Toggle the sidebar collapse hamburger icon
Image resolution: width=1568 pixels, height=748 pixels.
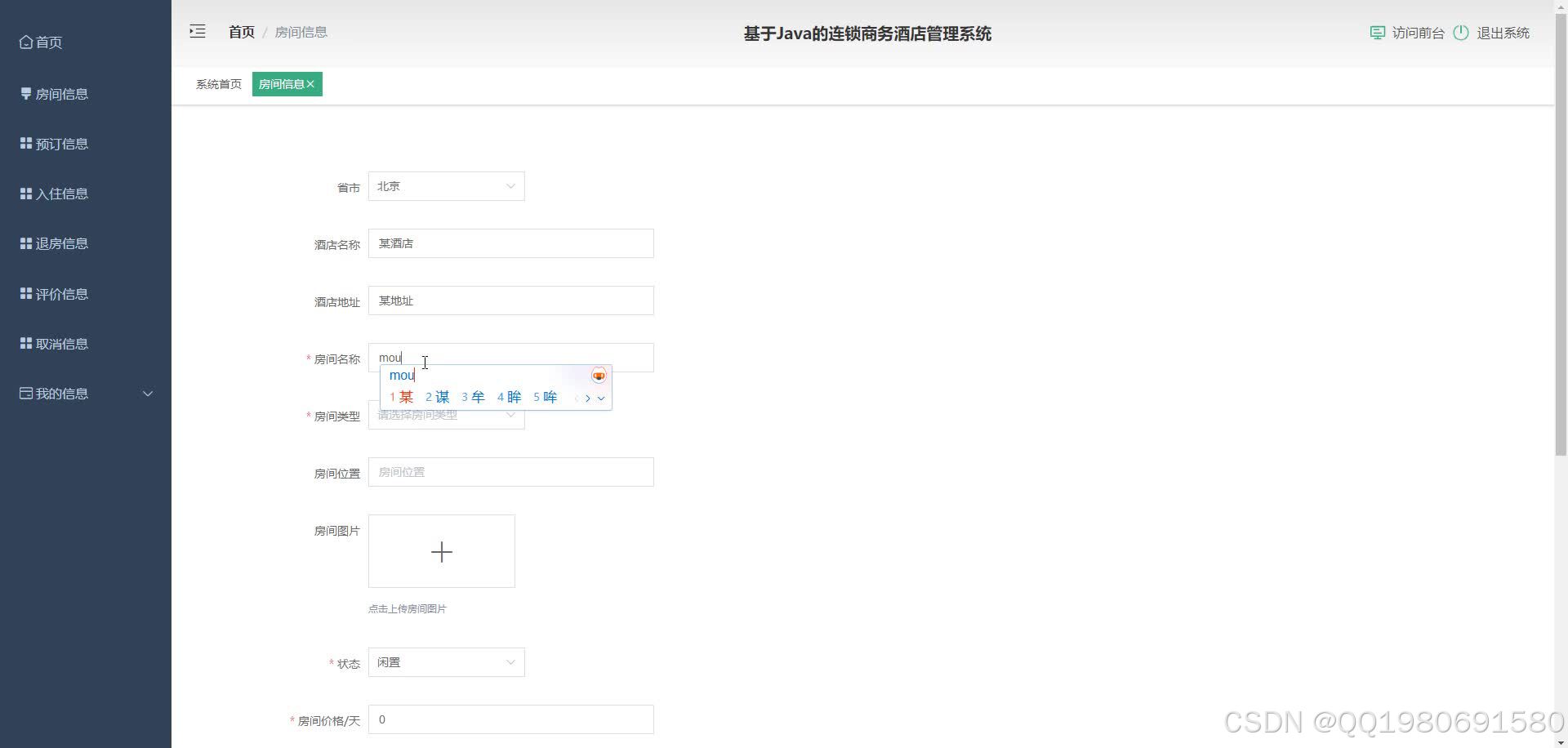pos(198,32)
